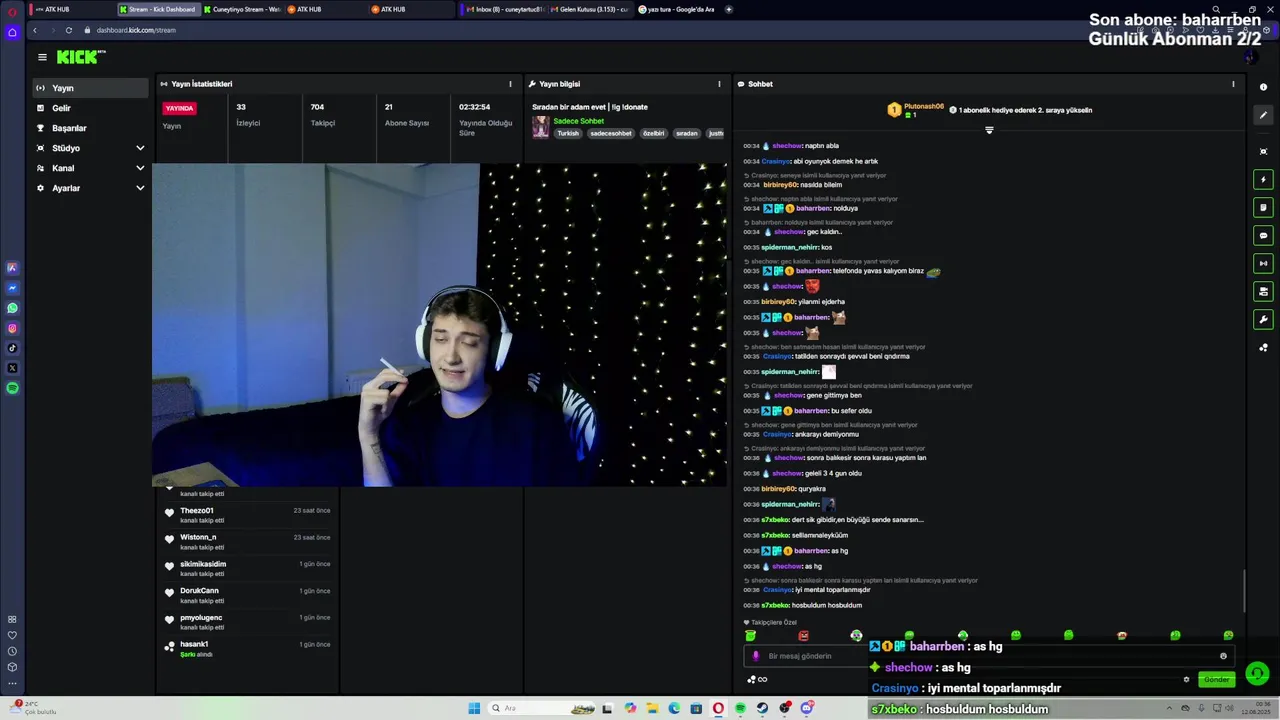Switch to yazı tura Google tab
Screen dimensions: 1280x720
(679, 9)
